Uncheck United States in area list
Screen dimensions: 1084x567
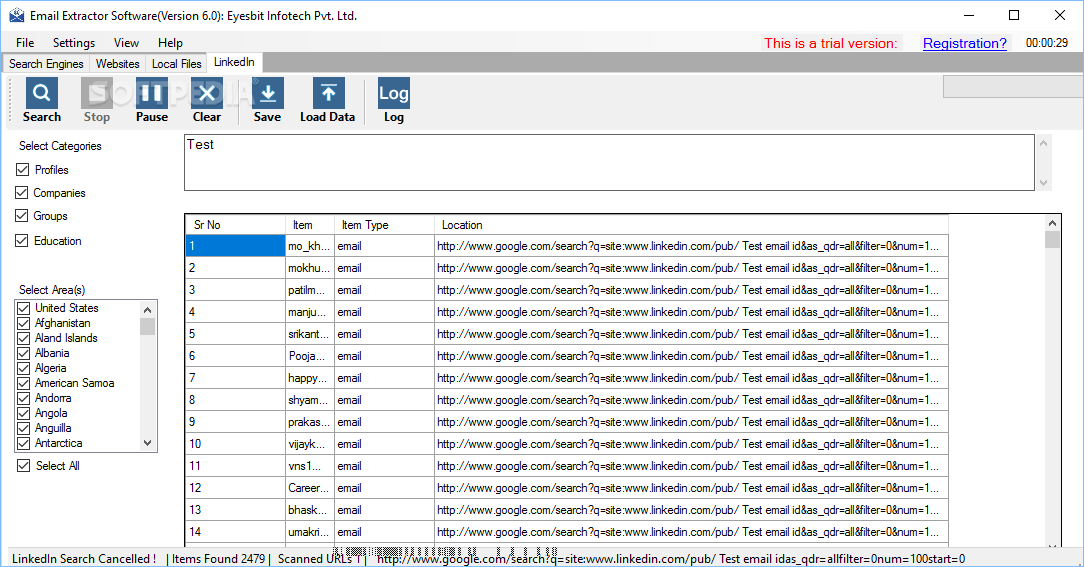click(24, 308)
